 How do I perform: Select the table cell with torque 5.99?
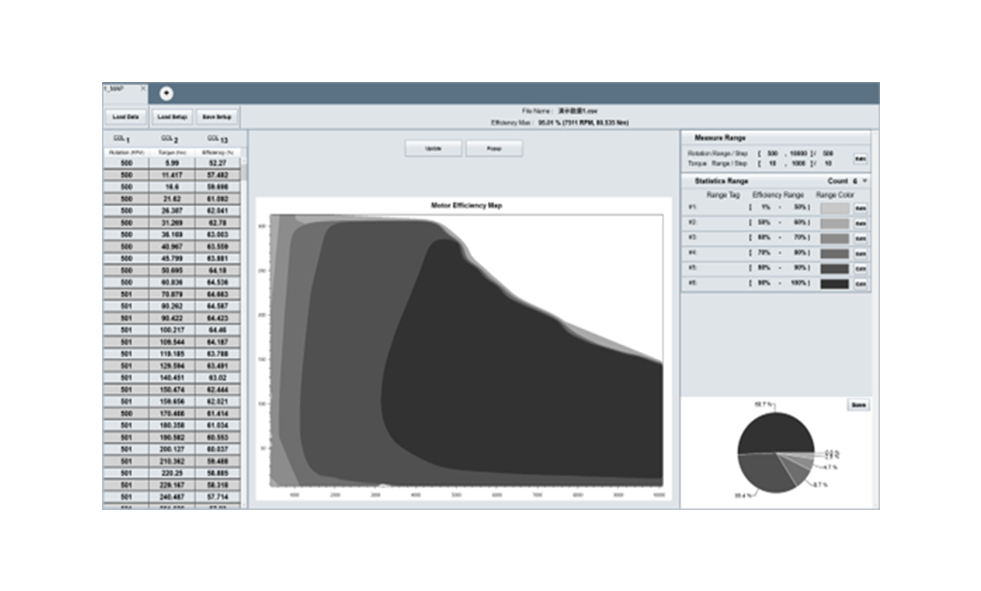(171, 163)
